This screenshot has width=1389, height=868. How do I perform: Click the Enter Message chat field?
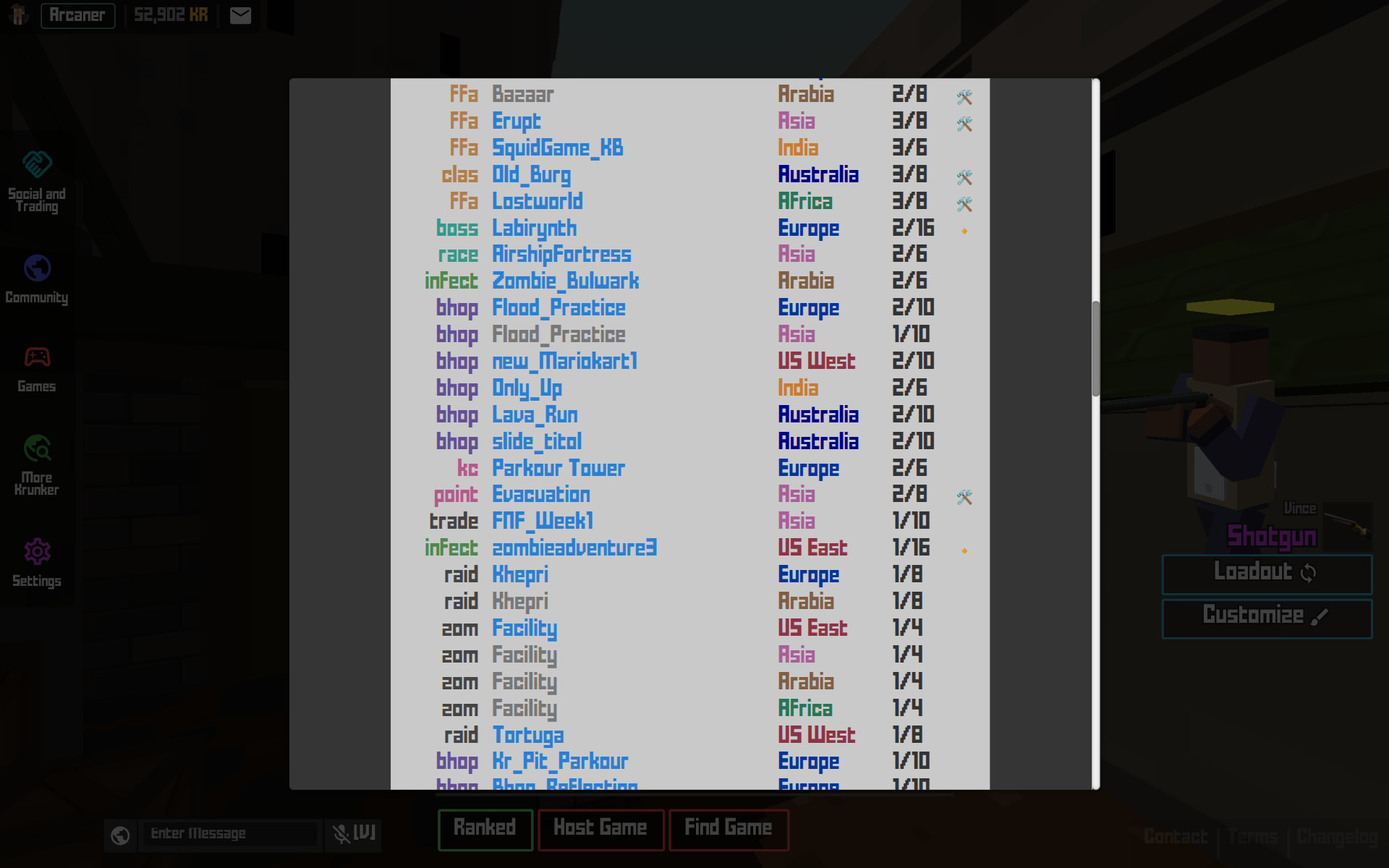[230, 834]
